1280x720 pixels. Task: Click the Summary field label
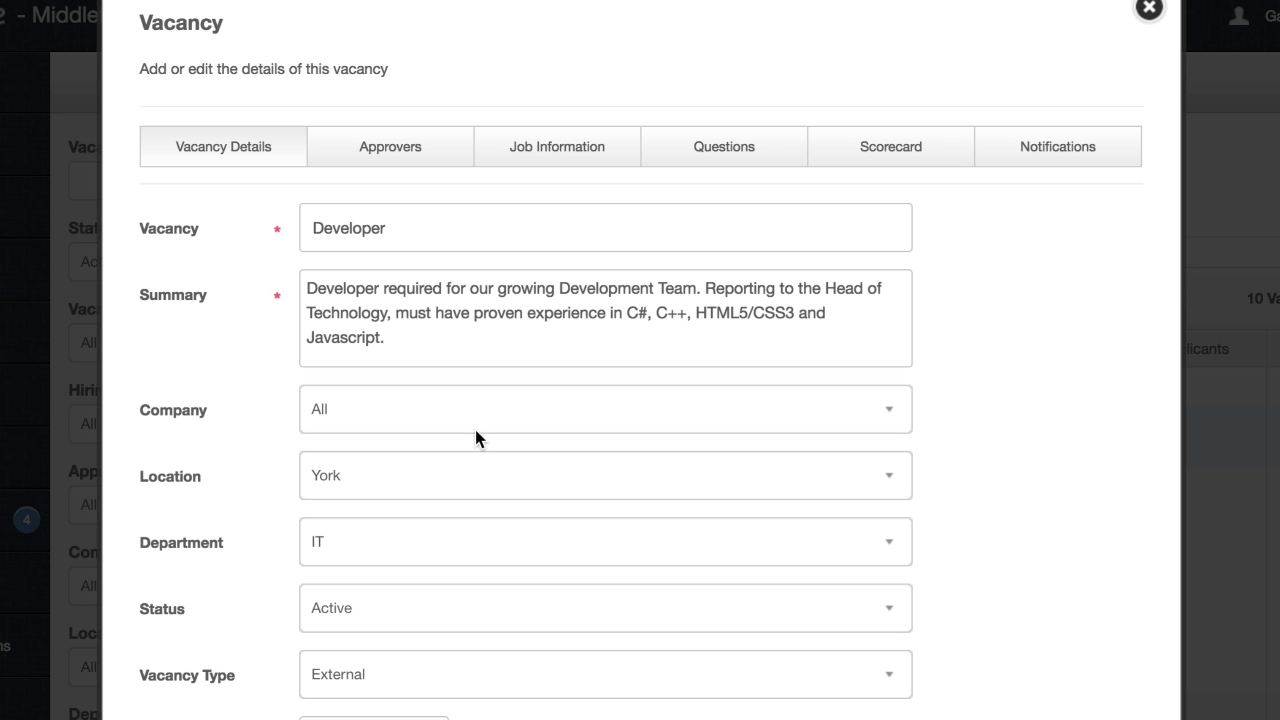point(173,295)
